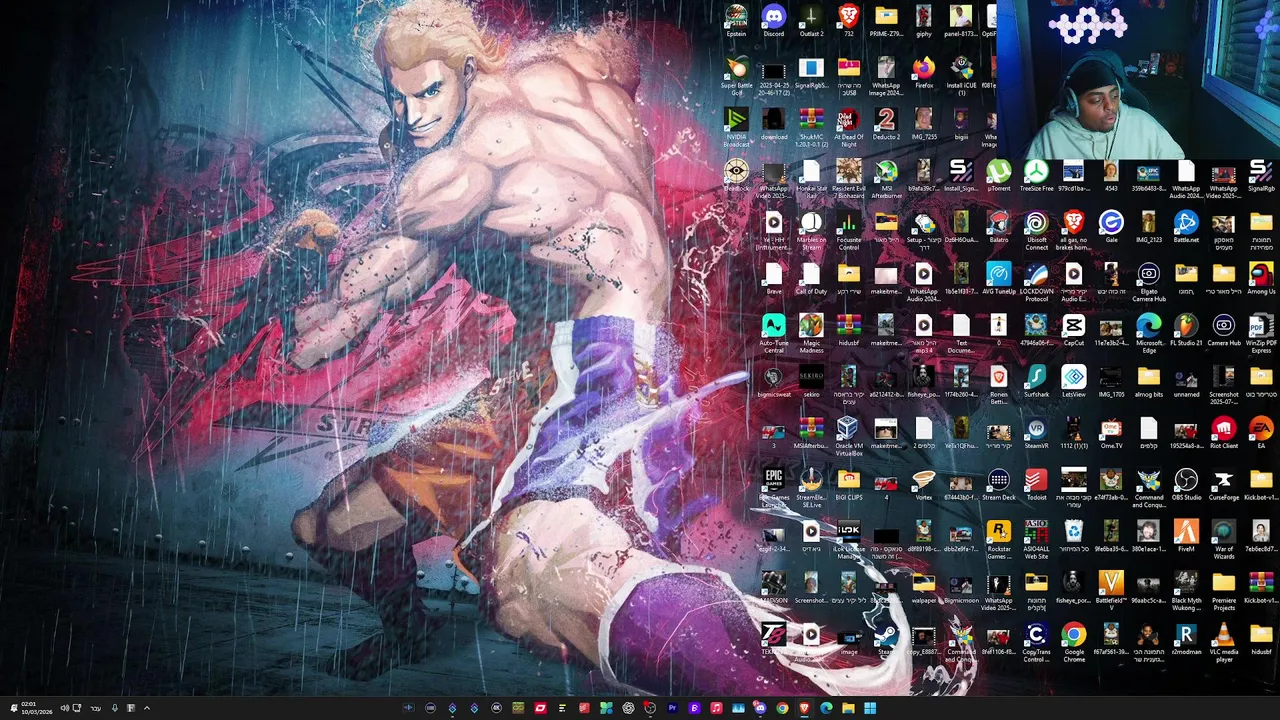
Task: Open the Discord desktop shortcut
Action: [x=773, y=20]
